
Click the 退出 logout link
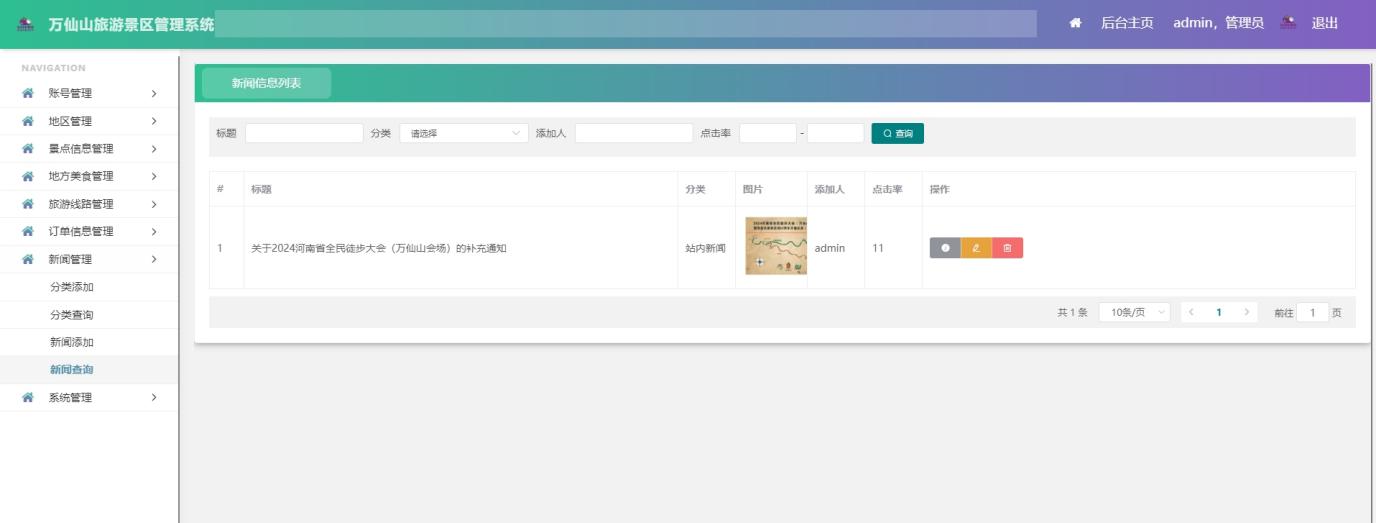1325,23
